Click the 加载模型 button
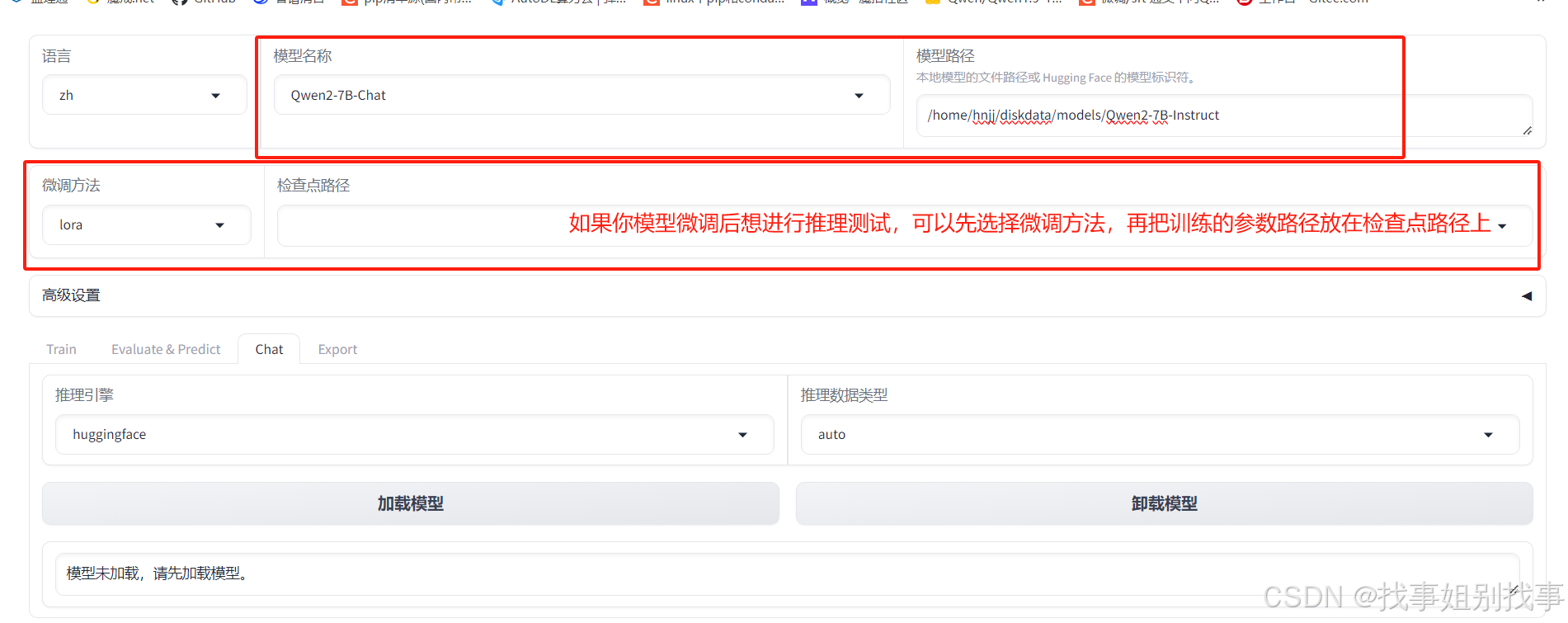Screen dimensions: 1568x623 411,503
